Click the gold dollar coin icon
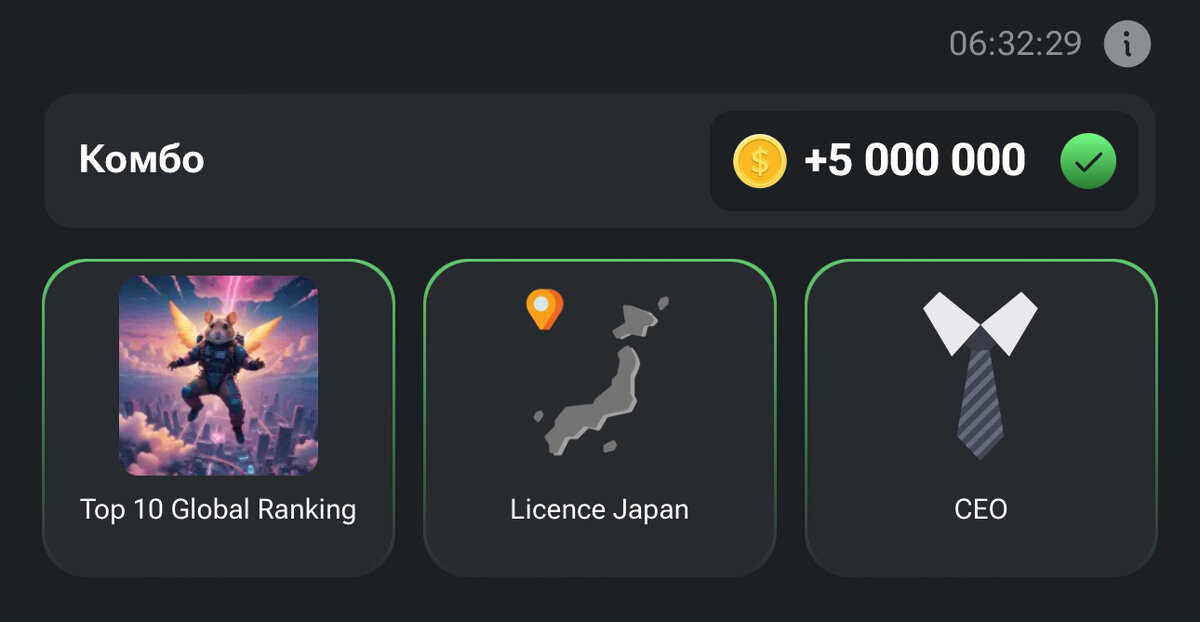 tap(760, 161)
